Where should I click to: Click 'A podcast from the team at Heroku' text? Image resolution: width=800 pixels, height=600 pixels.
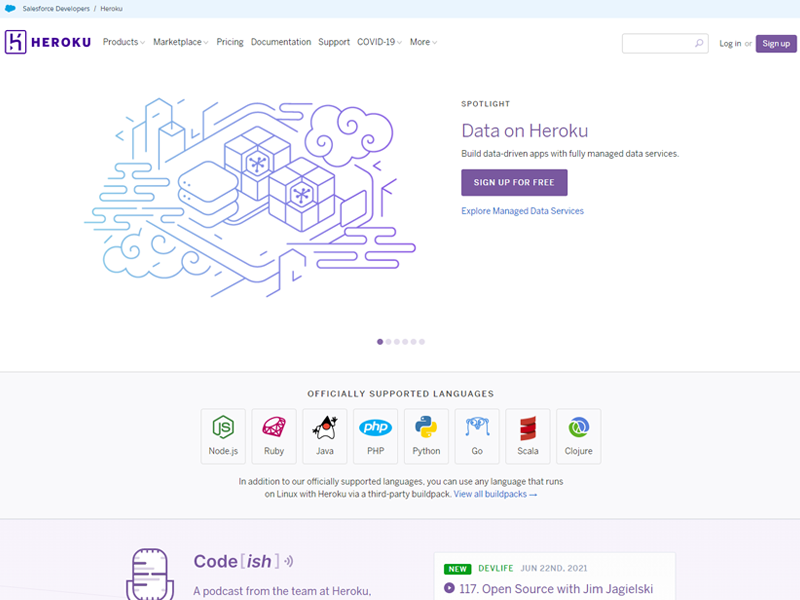[x=282, y=591]
